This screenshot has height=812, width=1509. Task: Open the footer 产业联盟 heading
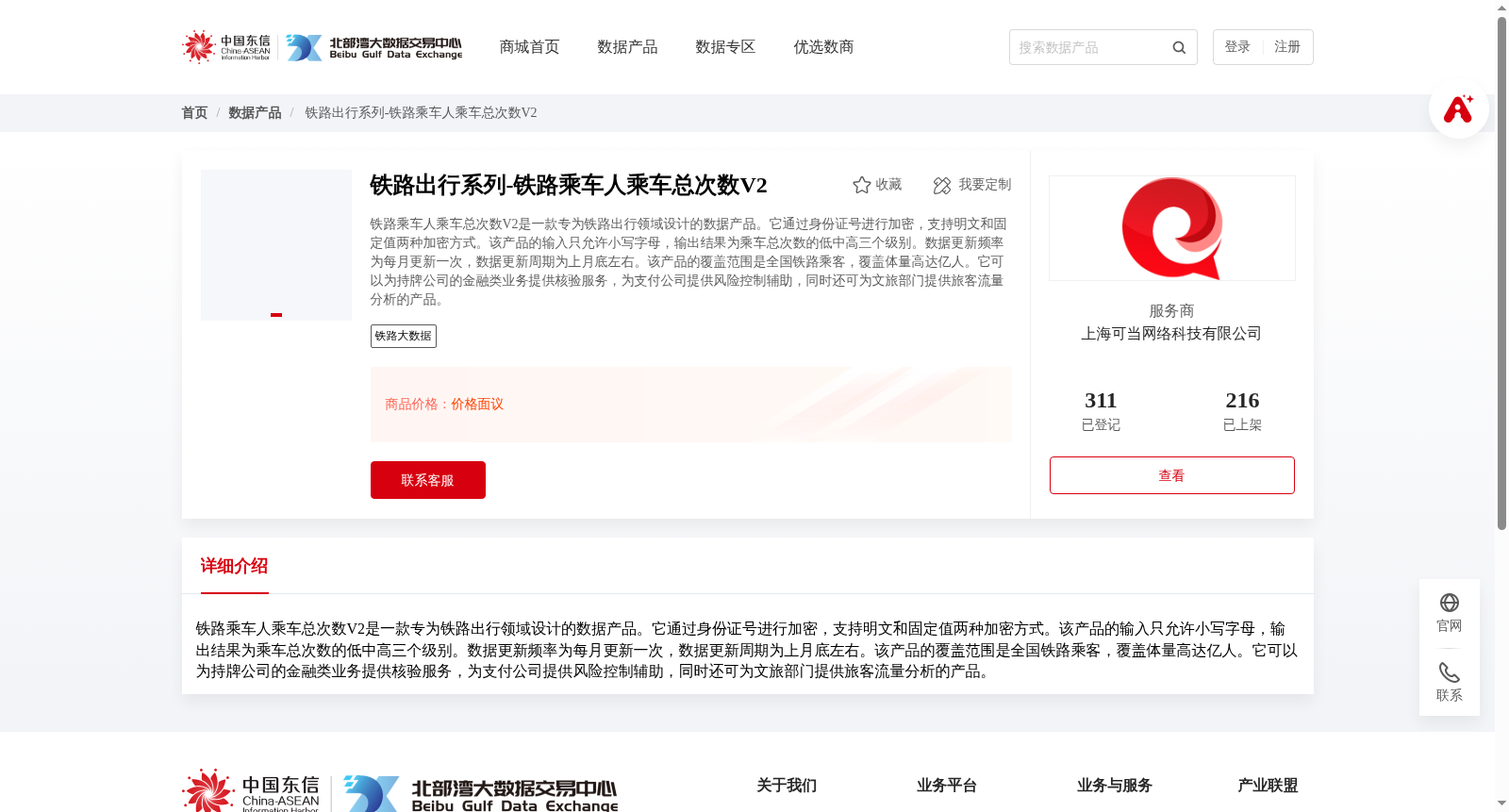coord(1268,786)
